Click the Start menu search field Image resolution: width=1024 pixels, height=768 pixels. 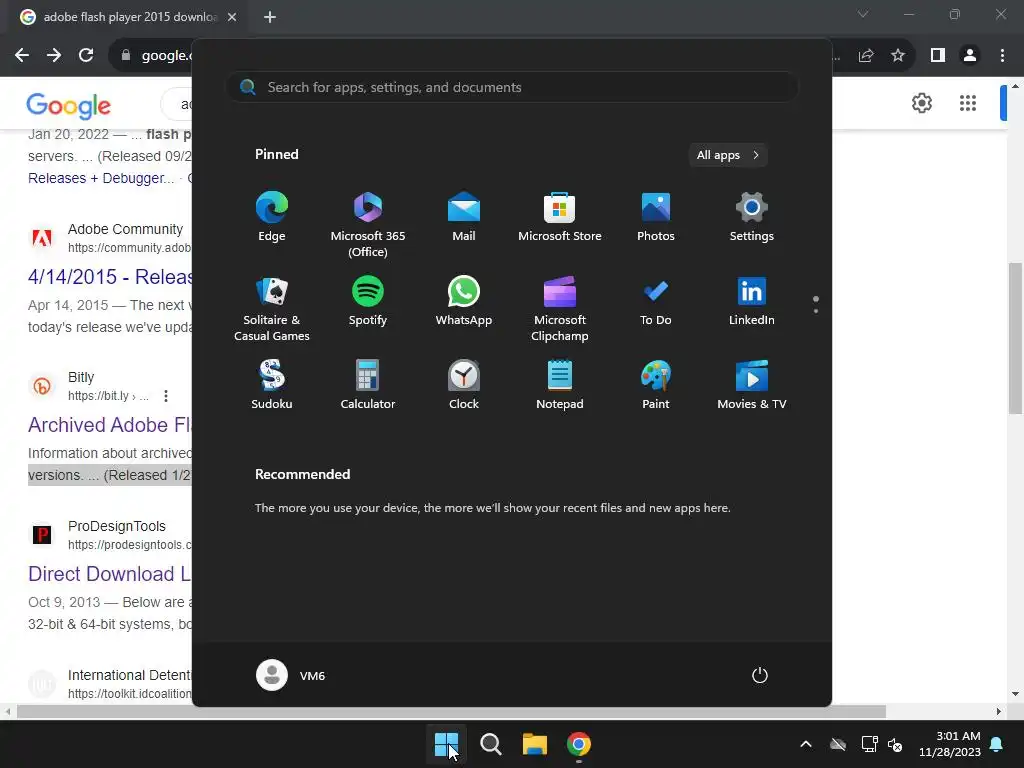coord(512,87)
